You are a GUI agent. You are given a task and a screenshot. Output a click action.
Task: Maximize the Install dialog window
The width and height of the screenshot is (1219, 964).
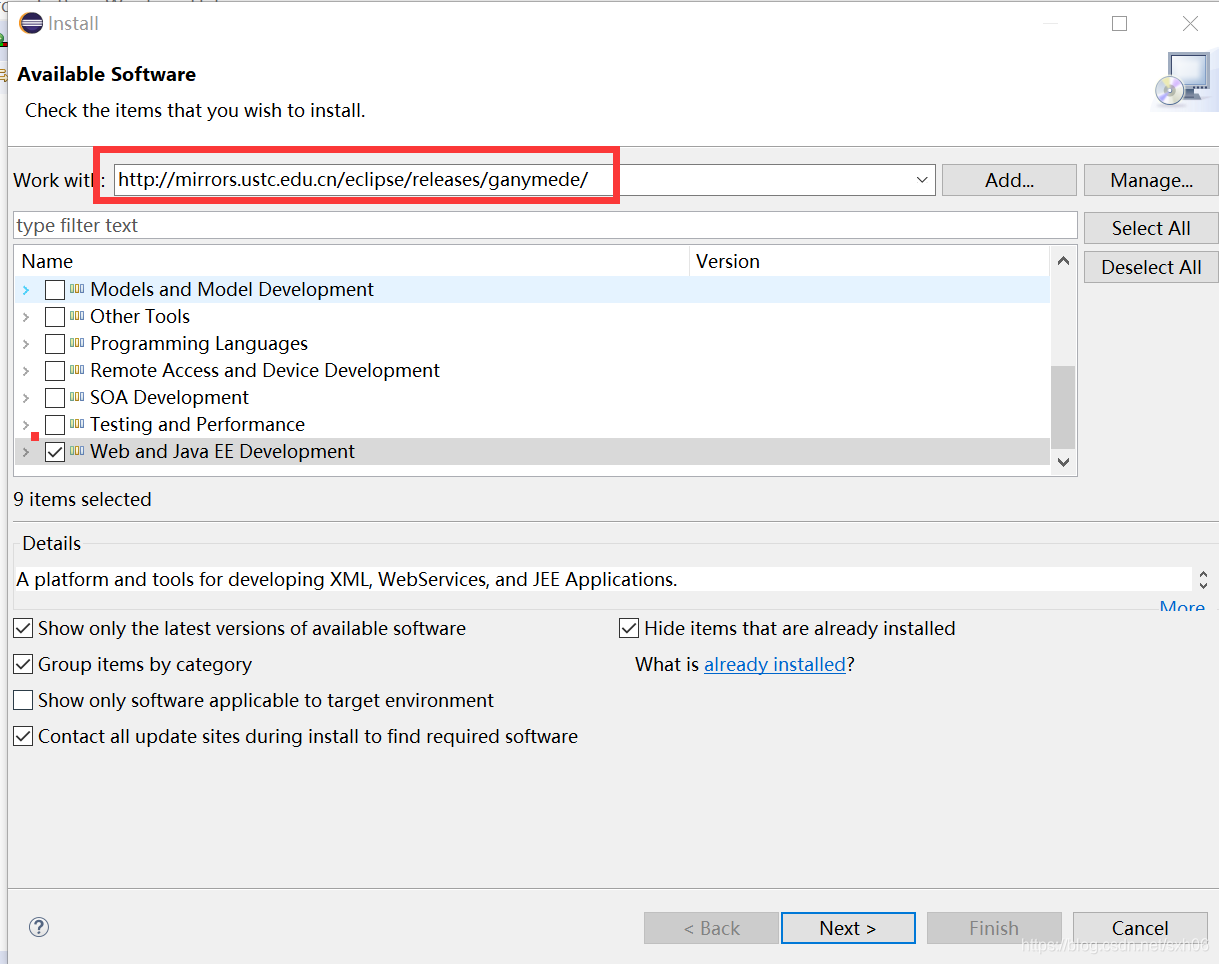pos(1120,24)
